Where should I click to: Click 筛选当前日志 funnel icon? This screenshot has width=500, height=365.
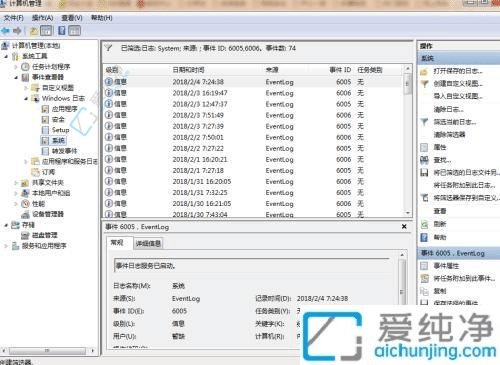pyautogui.click(x=424, y=122)
